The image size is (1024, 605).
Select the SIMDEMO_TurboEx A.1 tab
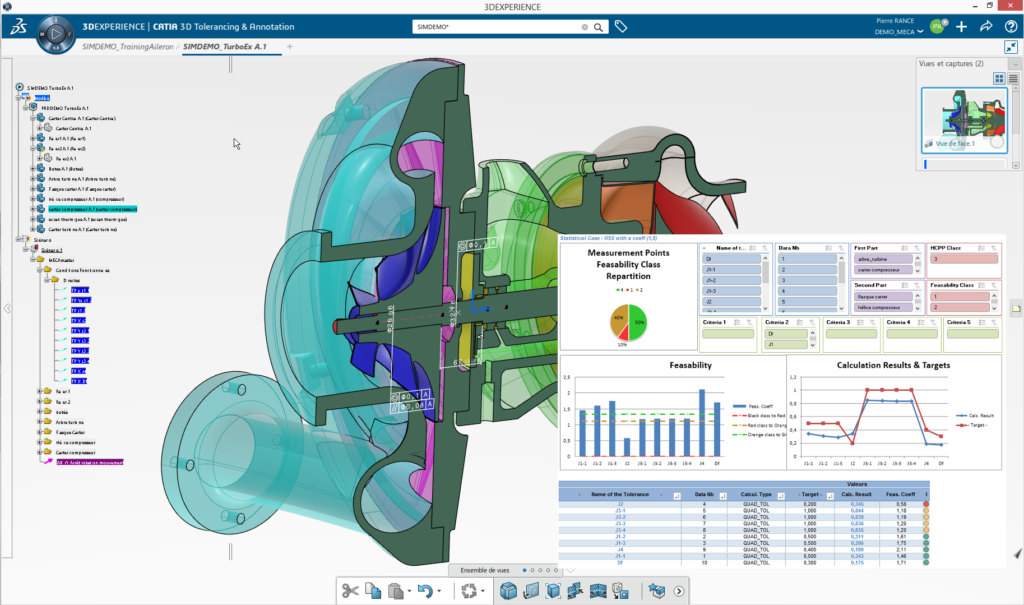pyautogui.click(x=225, y=46)
